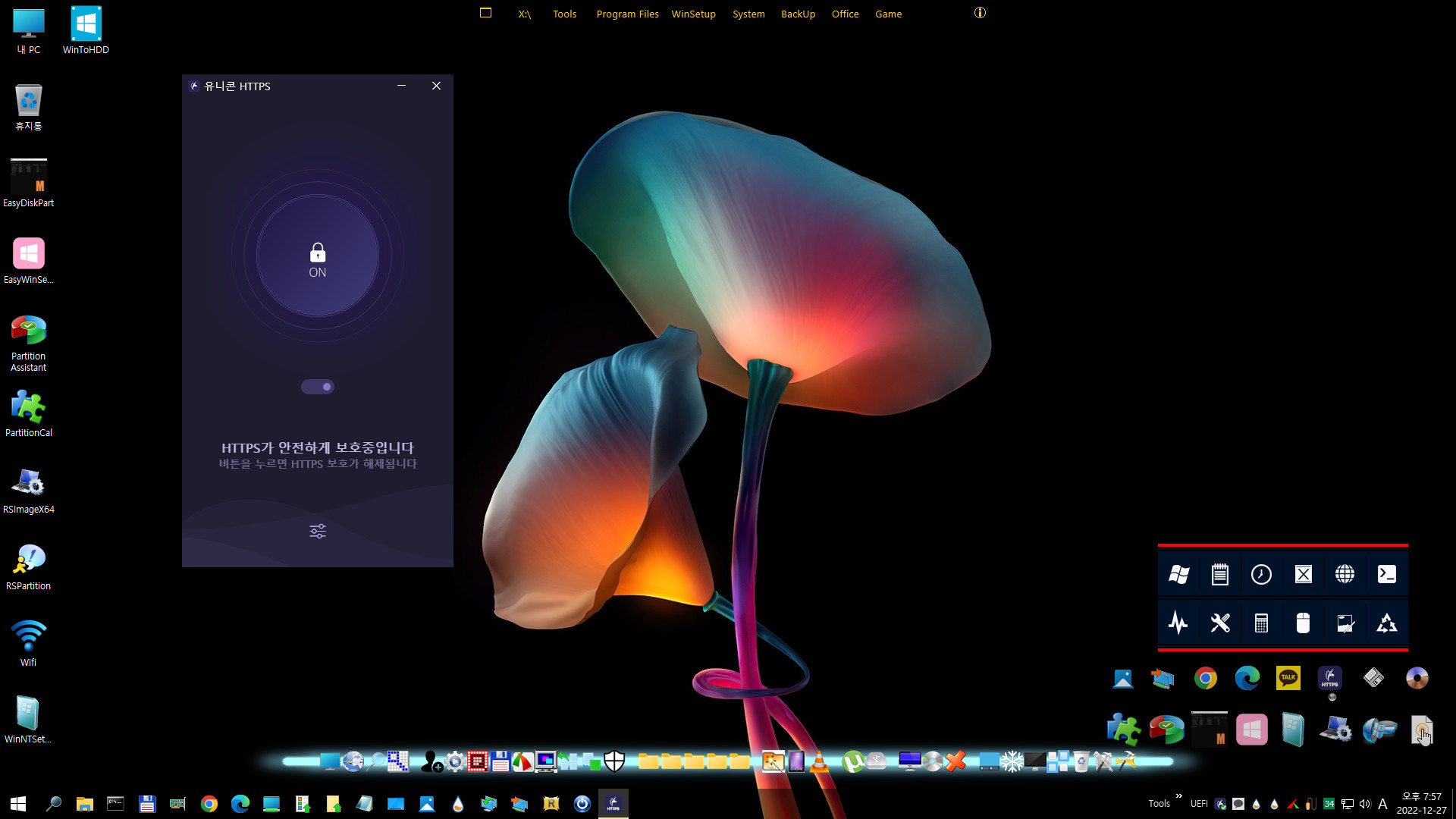Click the red X icon in the dock
This screenshot has height=819, width=1456.
pos(956,761)
